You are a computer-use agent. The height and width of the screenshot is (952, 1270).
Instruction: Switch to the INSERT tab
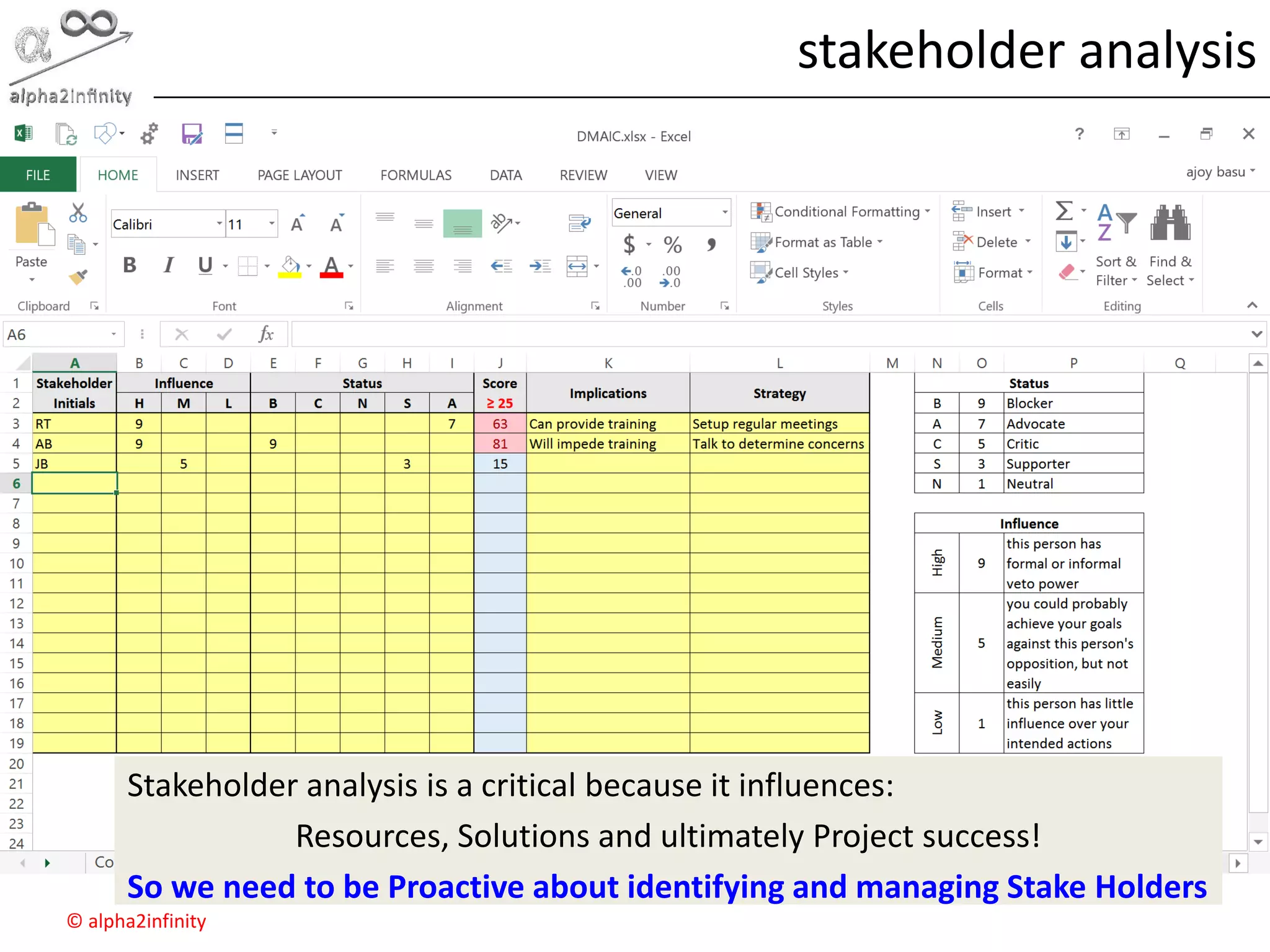[197, 175]
